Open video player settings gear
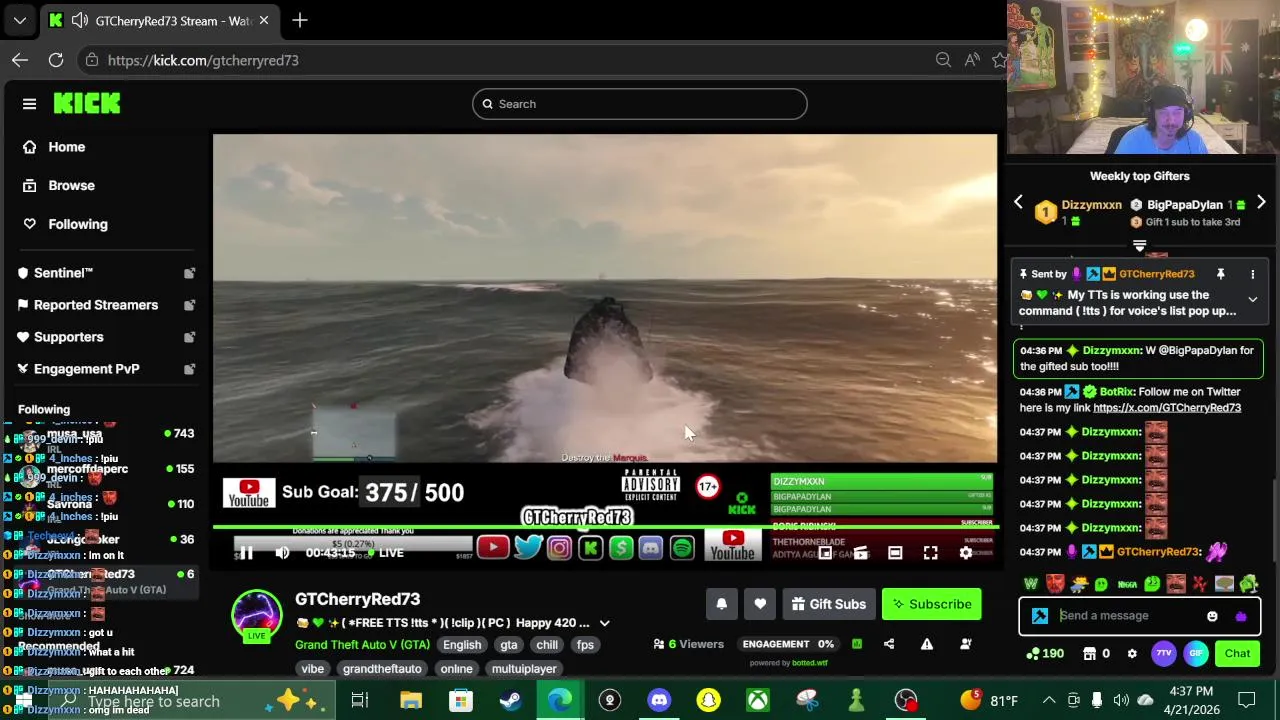This screenshot has width=1280, height=720. click(x=966, y=553)
